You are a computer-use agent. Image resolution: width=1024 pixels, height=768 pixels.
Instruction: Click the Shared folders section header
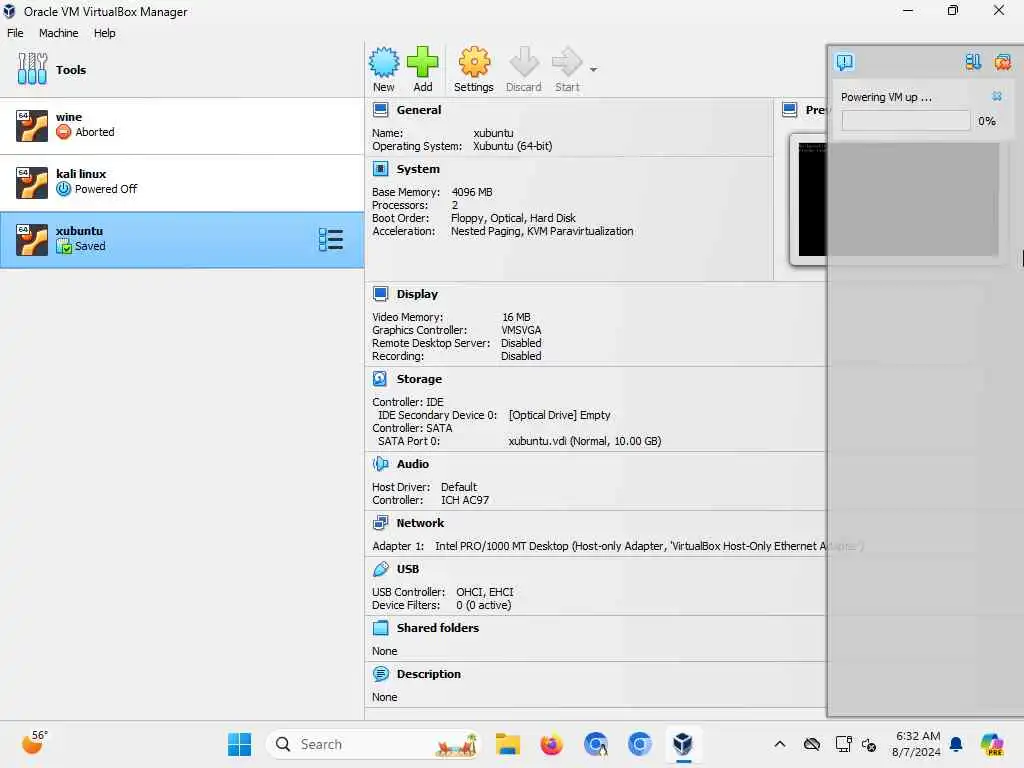[438, 628]
